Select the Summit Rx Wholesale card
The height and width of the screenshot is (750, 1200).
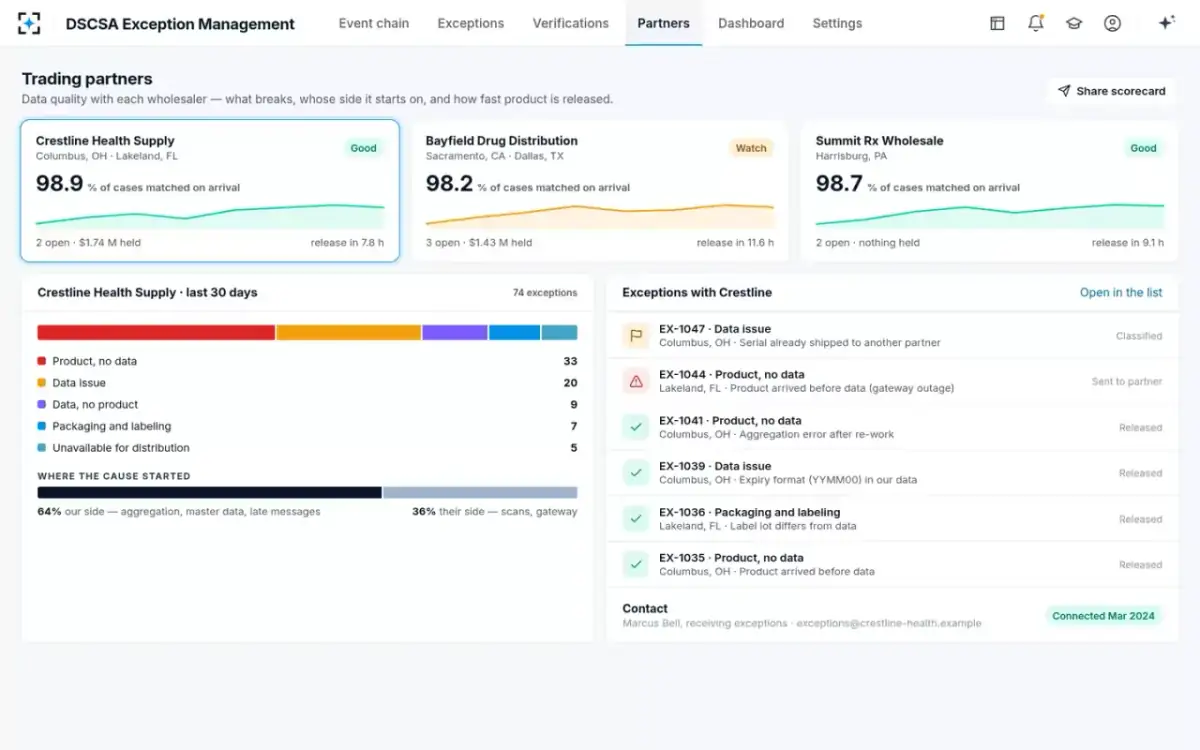(990, 191)
